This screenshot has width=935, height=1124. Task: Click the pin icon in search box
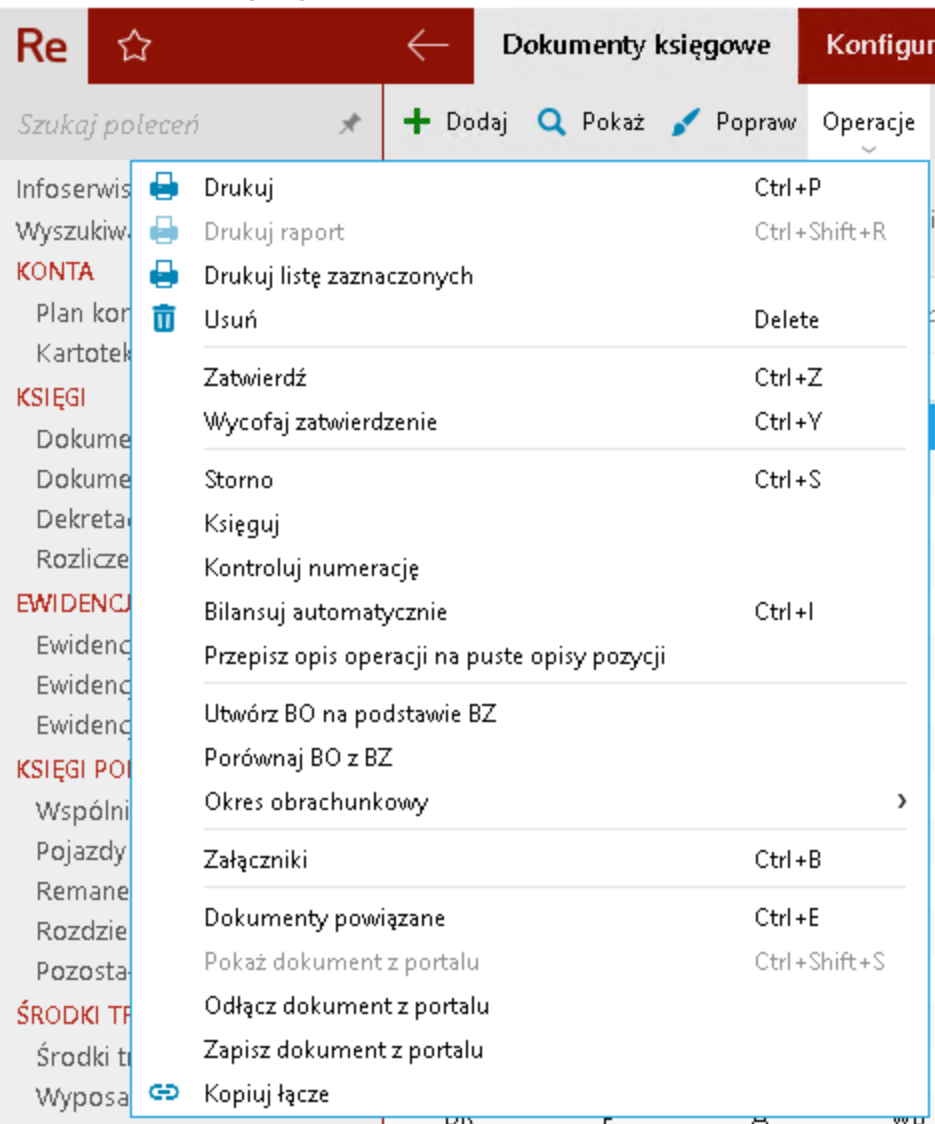pyautogui.click(x=349, y=124)
